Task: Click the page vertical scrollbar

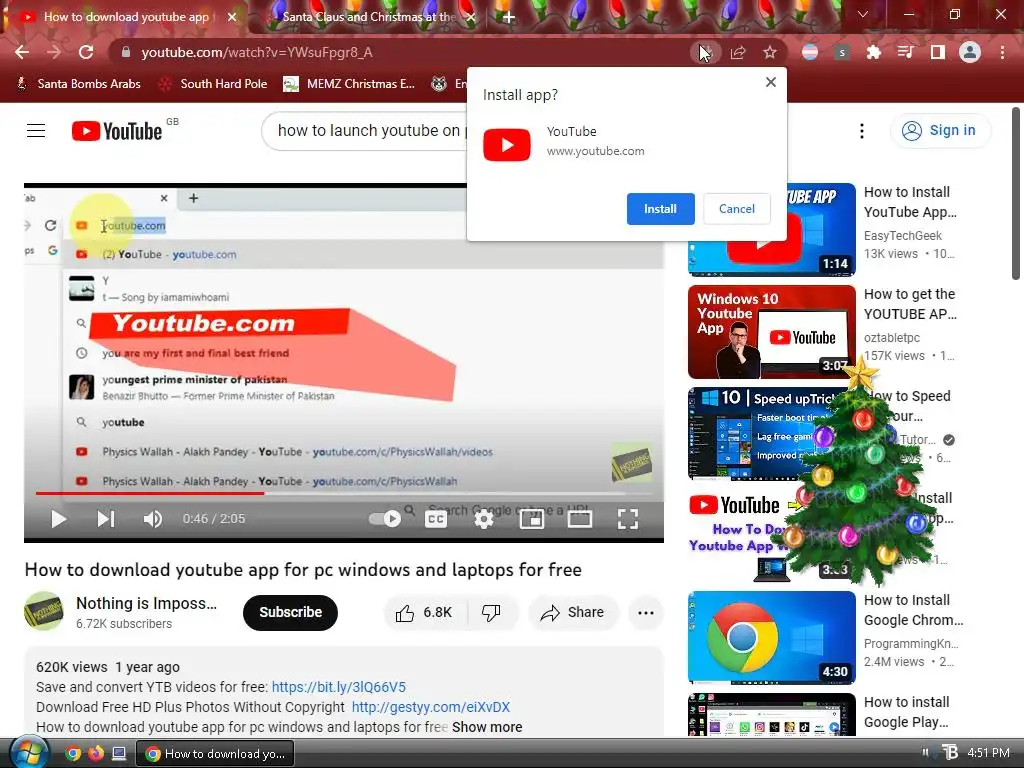Action: [x=1016, y=196]
